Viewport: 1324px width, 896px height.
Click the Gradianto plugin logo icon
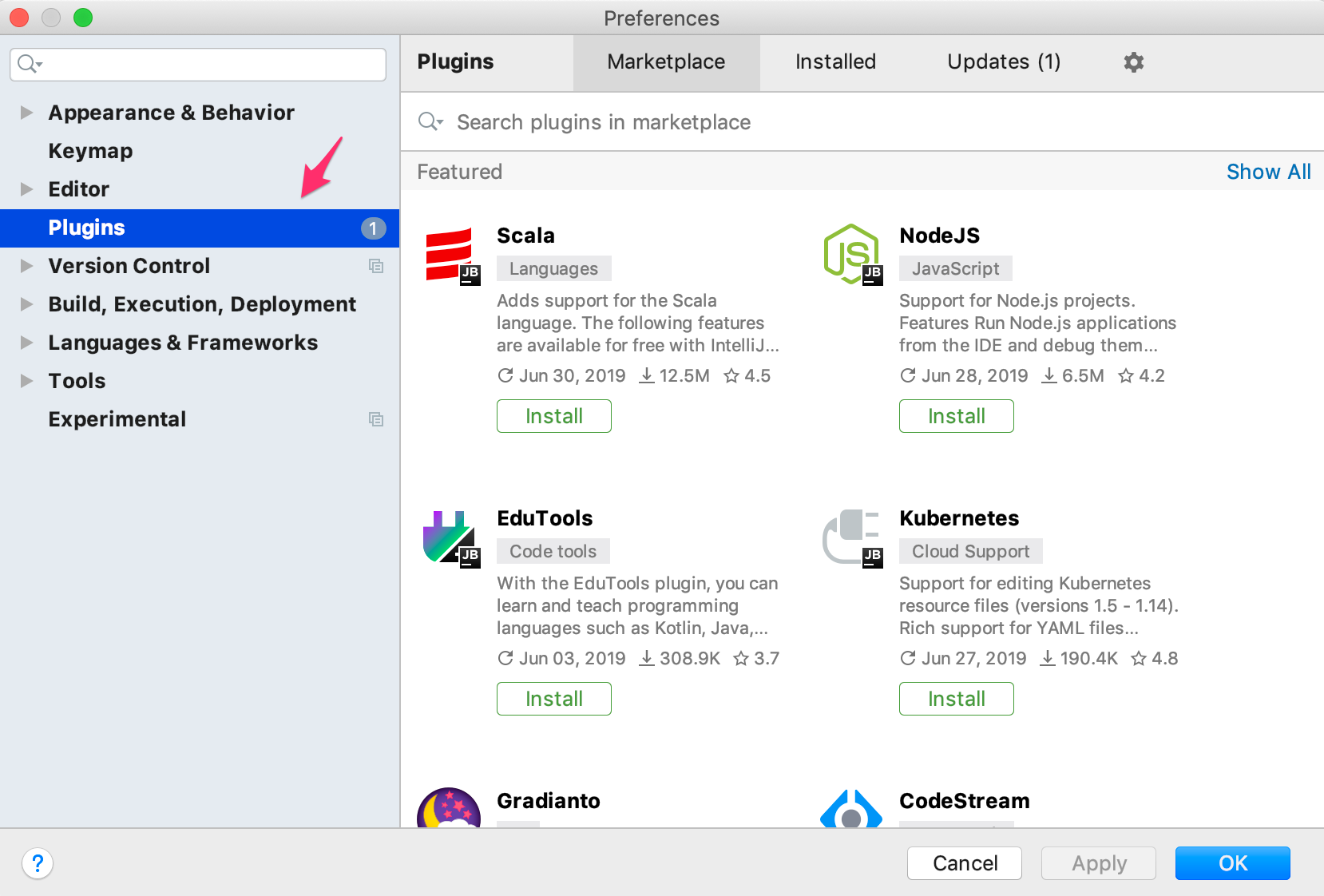(x=449, y=807)
